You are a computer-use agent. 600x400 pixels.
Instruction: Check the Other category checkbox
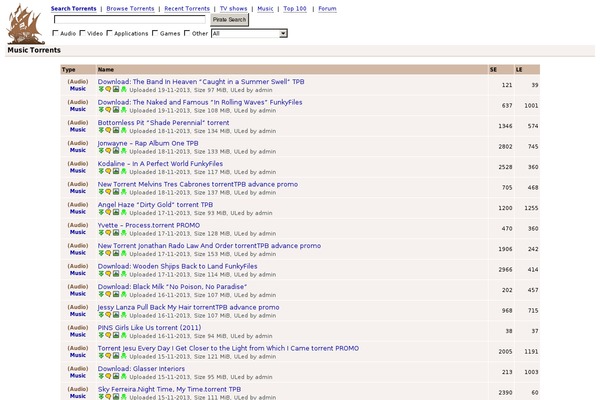point(187,33)
